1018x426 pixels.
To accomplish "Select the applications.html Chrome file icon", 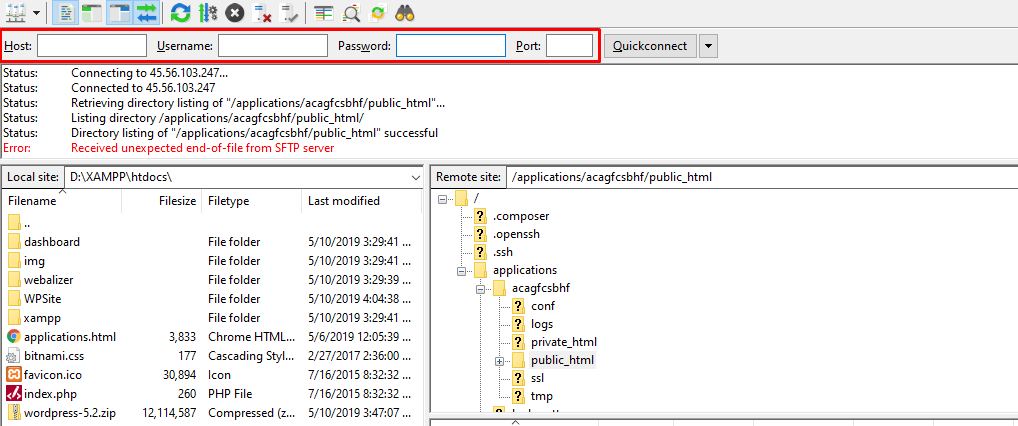I will [x=14, y=337].
